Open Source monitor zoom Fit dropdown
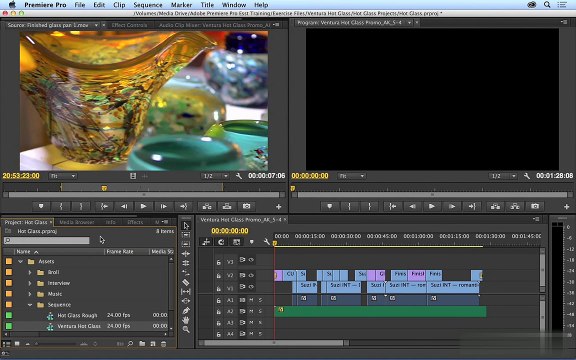 (x=62, y=176)
